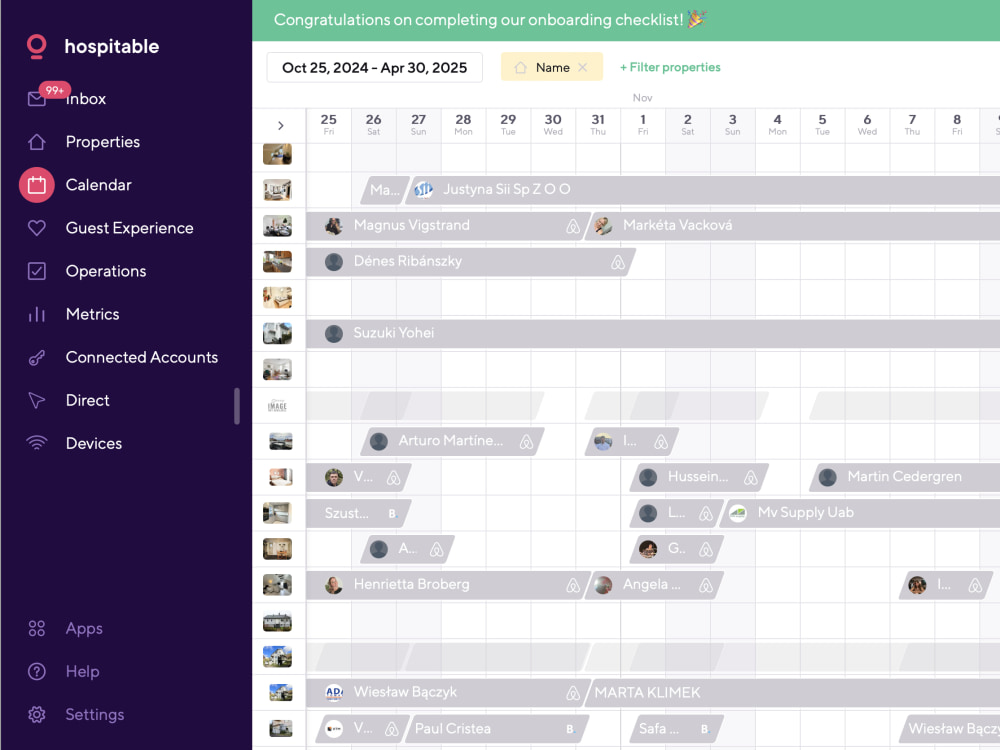Open the Inbox envelope icon
The height and width of the screenshot is (750, 1000).
(36, 99)
